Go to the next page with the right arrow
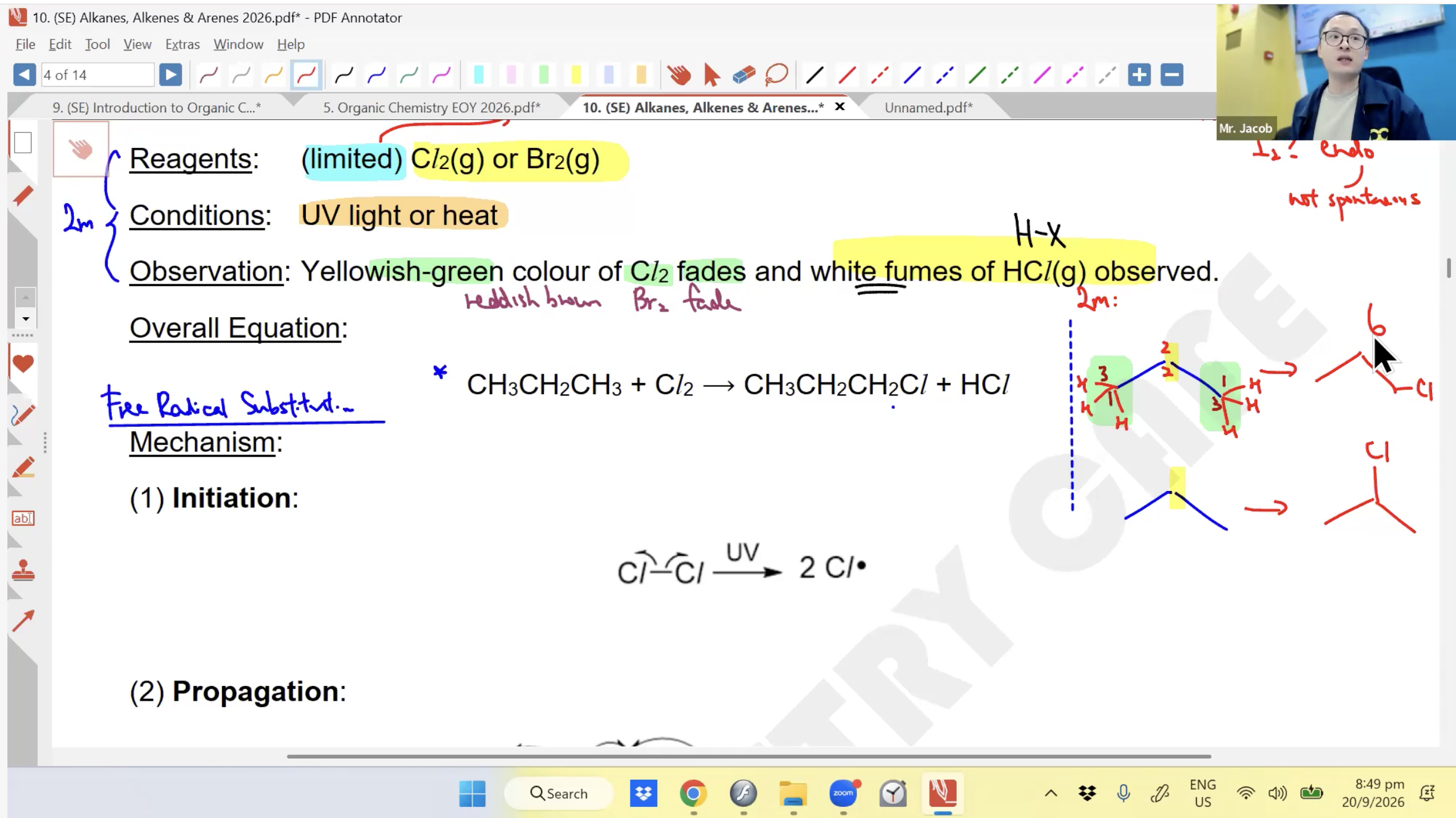Screen dimensions: 1456x818 click(170, 75)
